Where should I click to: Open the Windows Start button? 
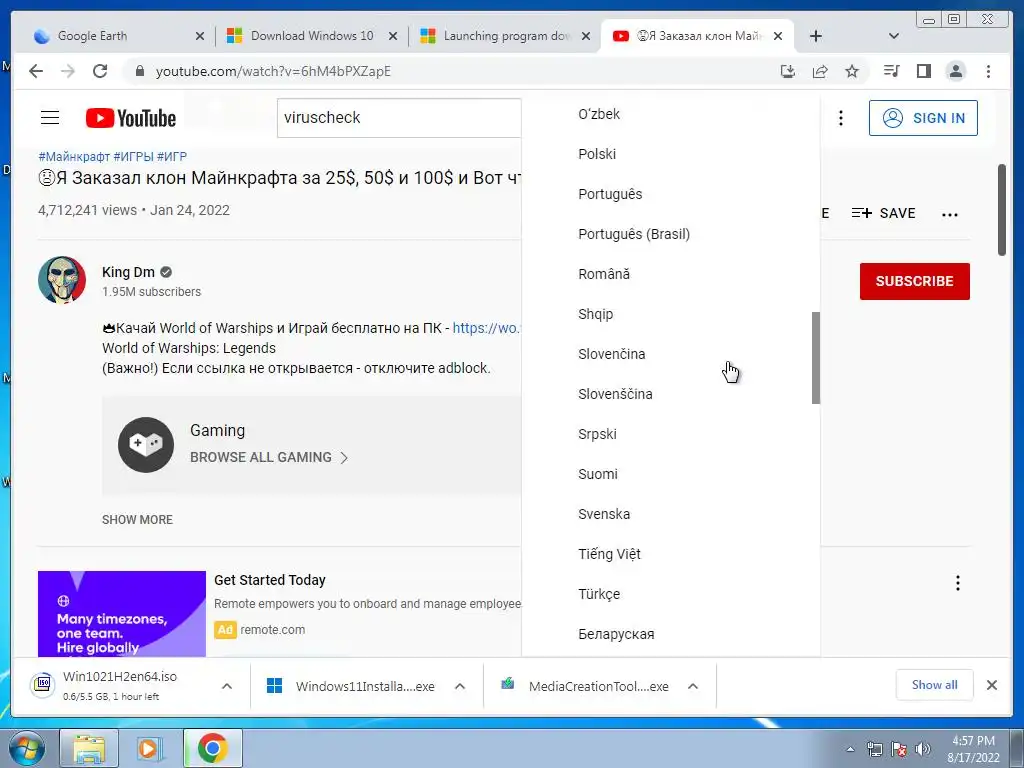coord(26,748)
